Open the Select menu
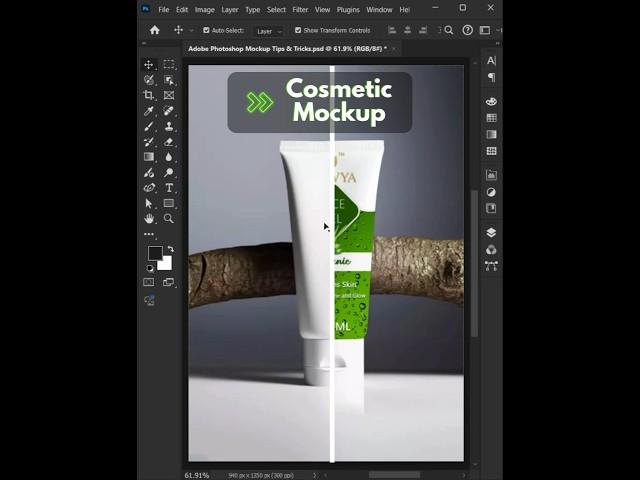Image resolution: width=640 pixels, height=480 pixels. 276,10
